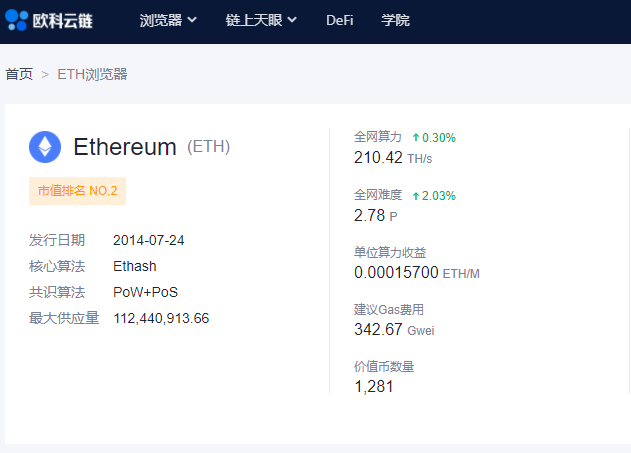Image resolution: width=631 pixels, height=453 pixels.
Task: Open the DeFi menu item
Action: pos(340,20)
